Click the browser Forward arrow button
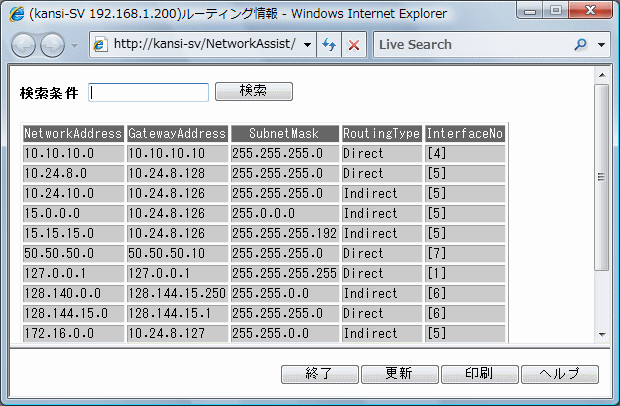This screenshot has height=406, width=620. tap(52, 45)
